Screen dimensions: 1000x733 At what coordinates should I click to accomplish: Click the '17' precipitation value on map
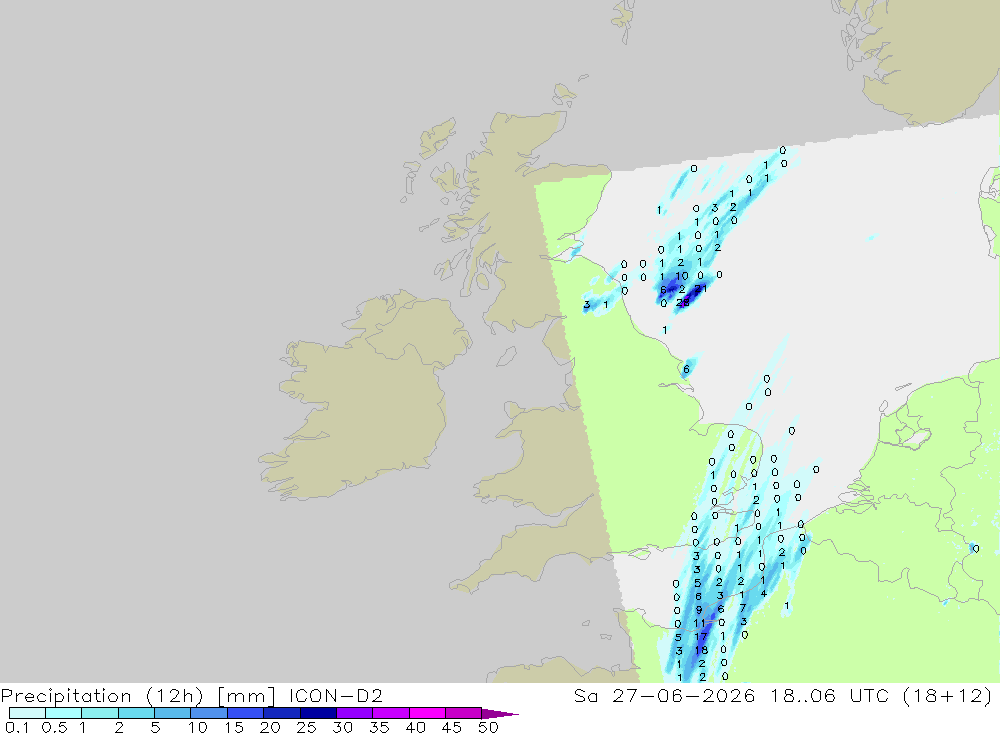click(700, 637)
